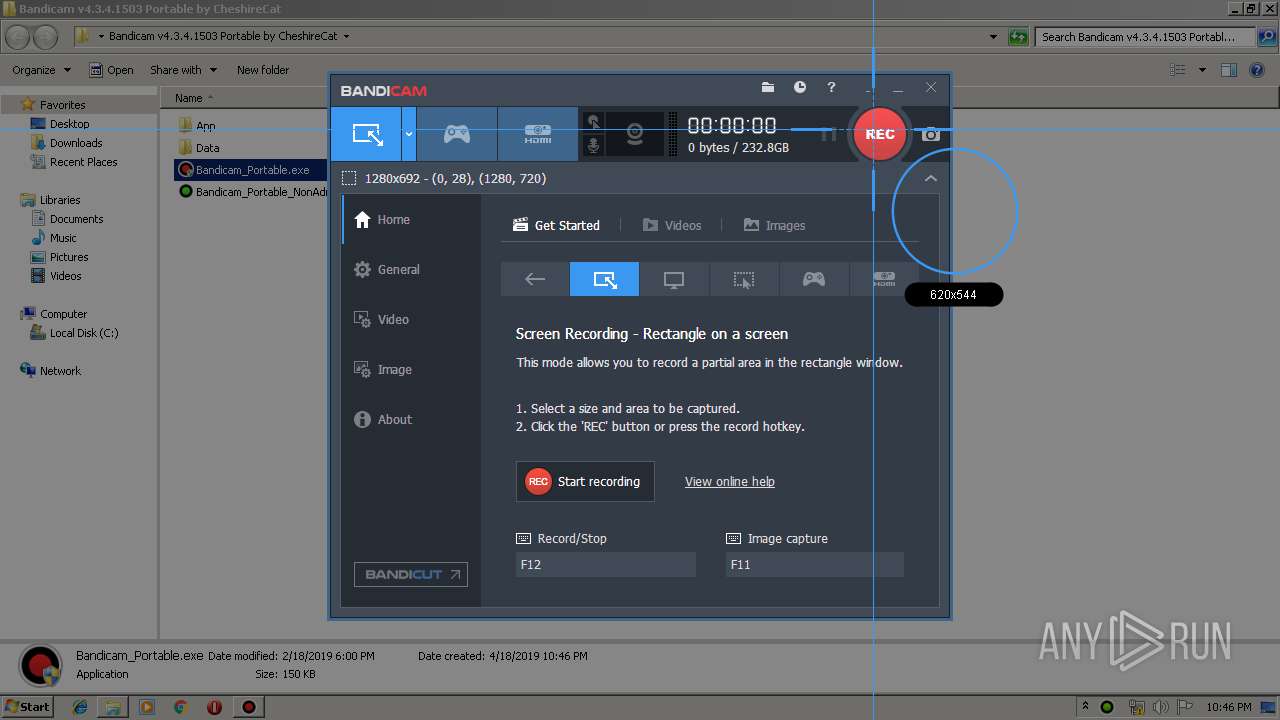This screenshot has height=720, width=1280.
Task: Collapse the Bandicam panel with the chevron
Action: 930,178
